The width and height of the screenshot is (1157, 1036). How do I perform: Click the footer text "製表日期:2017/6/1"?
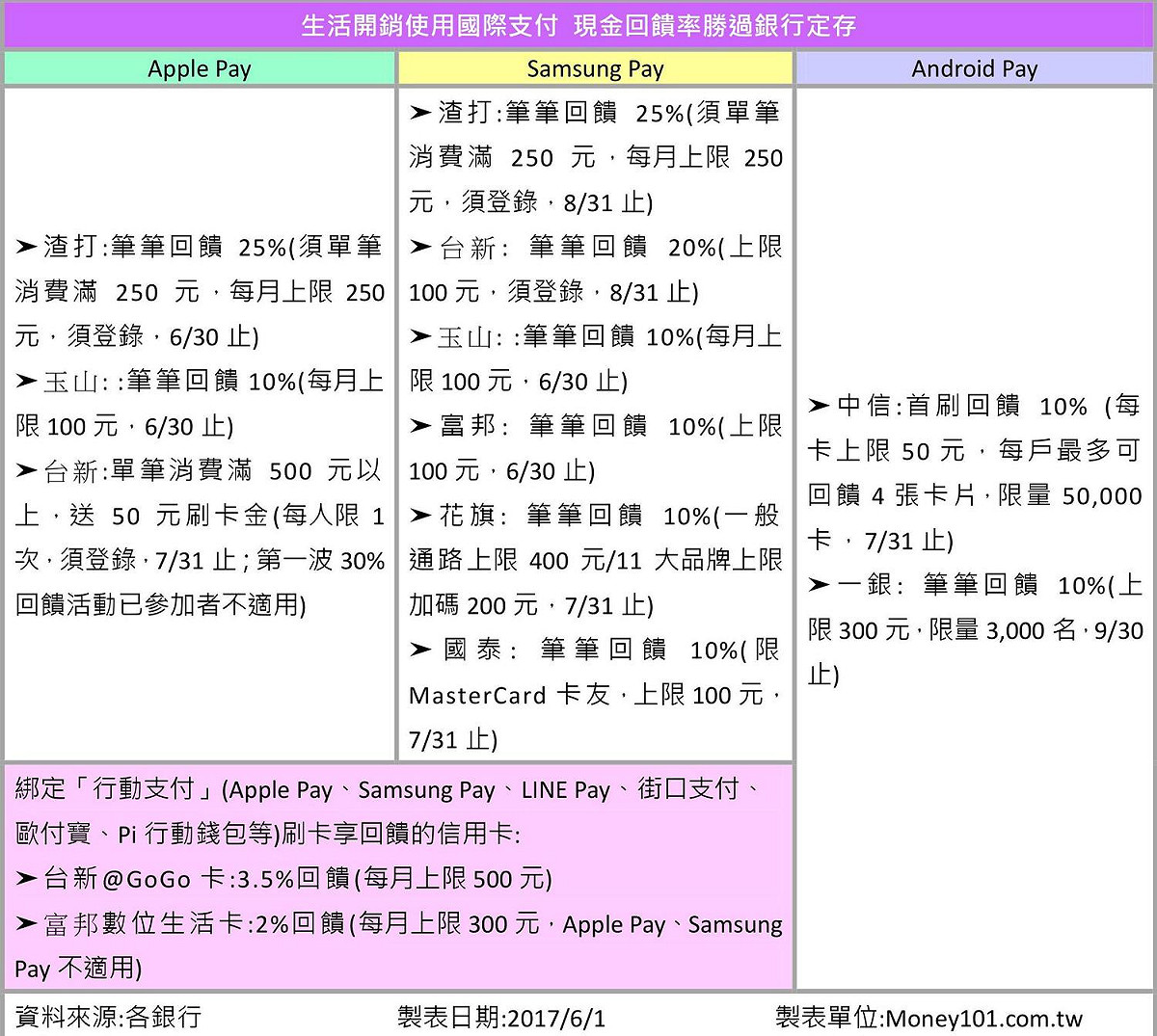(501, 1017)
